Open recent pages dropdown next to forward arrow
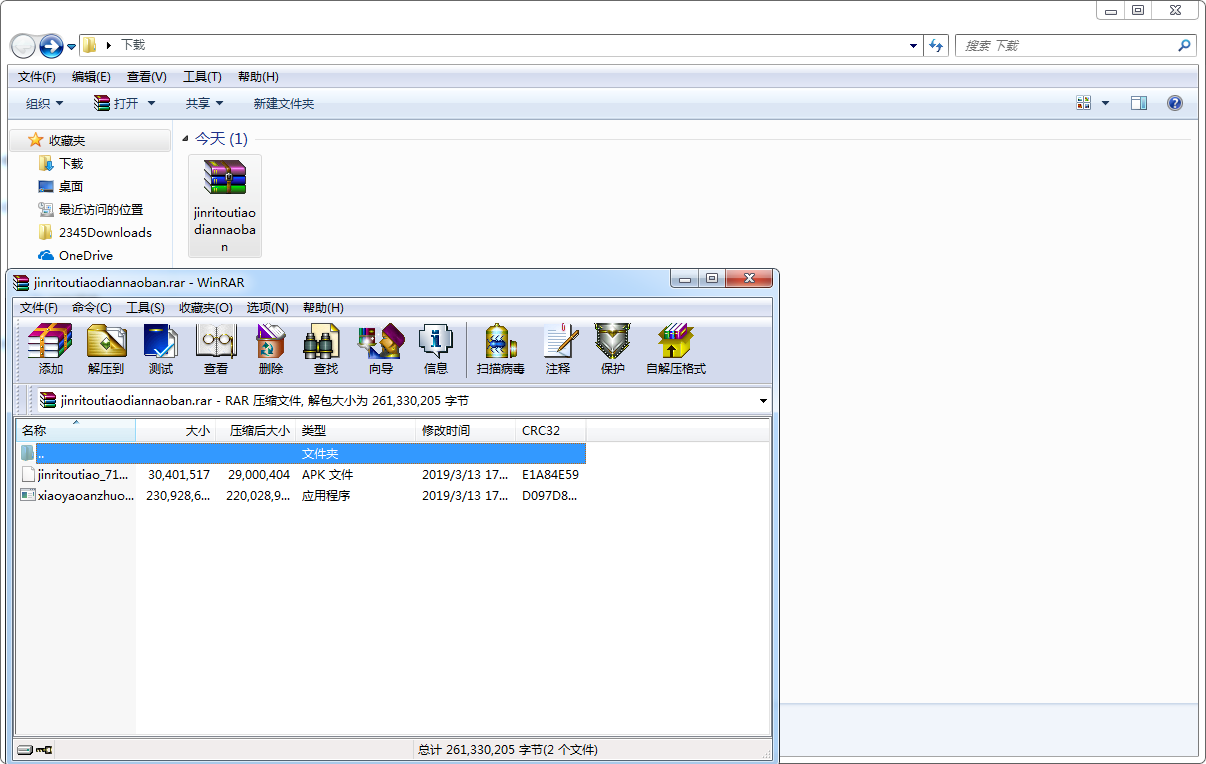 72,46
